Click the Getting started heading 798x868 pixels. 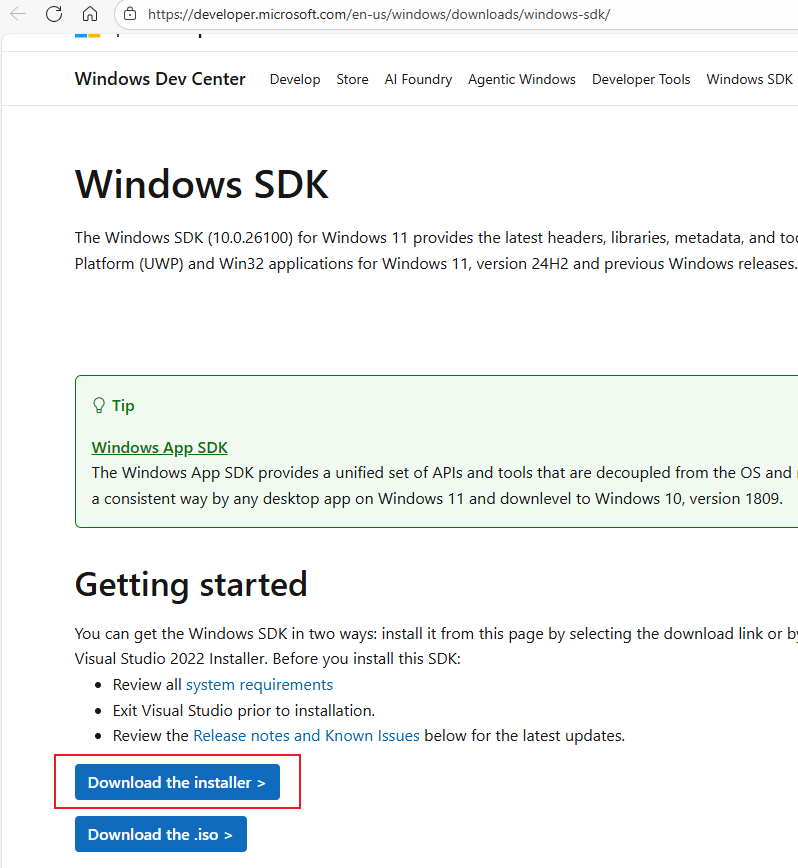(x=191, y=585)
